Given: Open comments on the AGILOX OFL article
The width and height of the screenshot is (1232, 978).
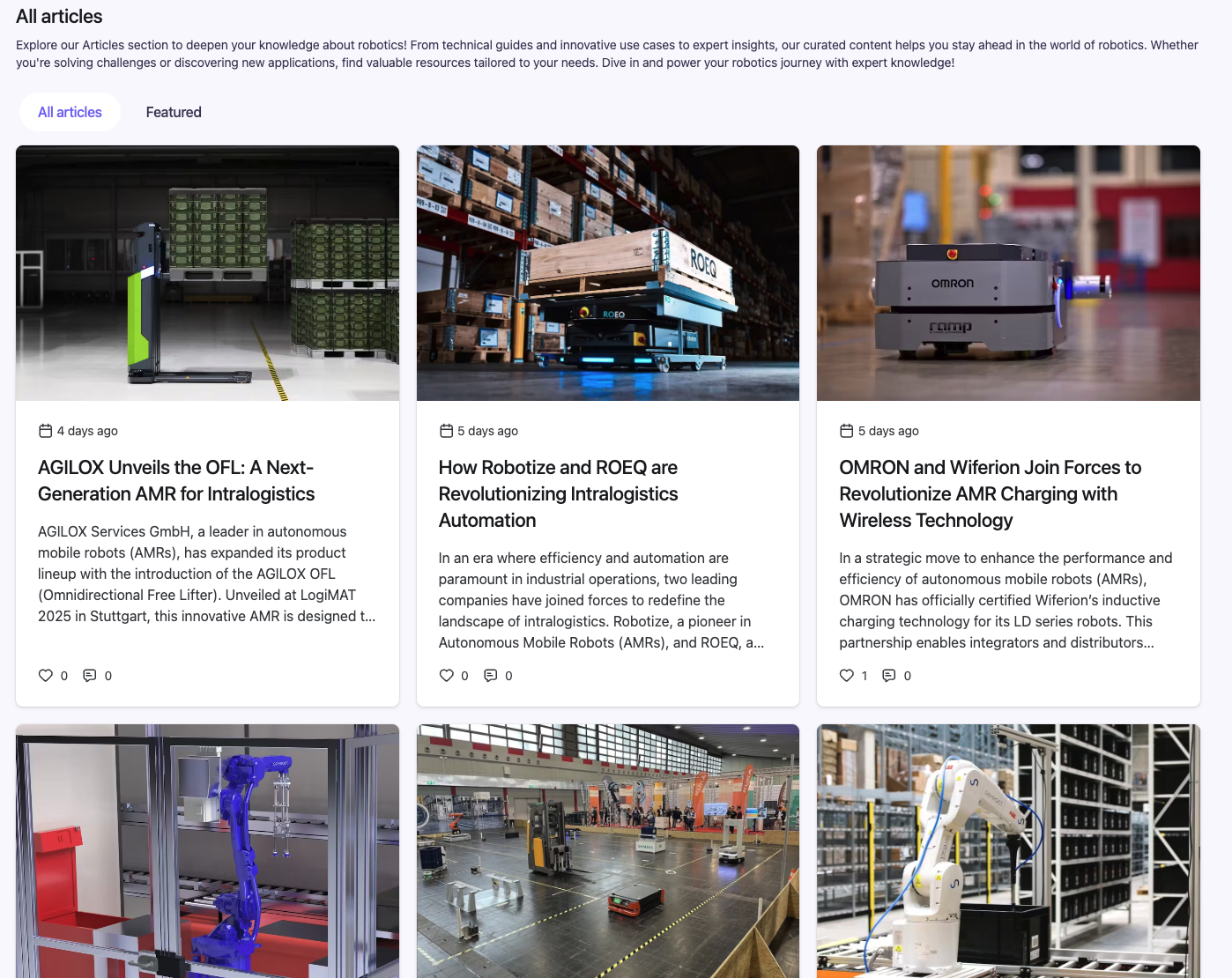Looking at the screenshot, I should click(90, 676).
